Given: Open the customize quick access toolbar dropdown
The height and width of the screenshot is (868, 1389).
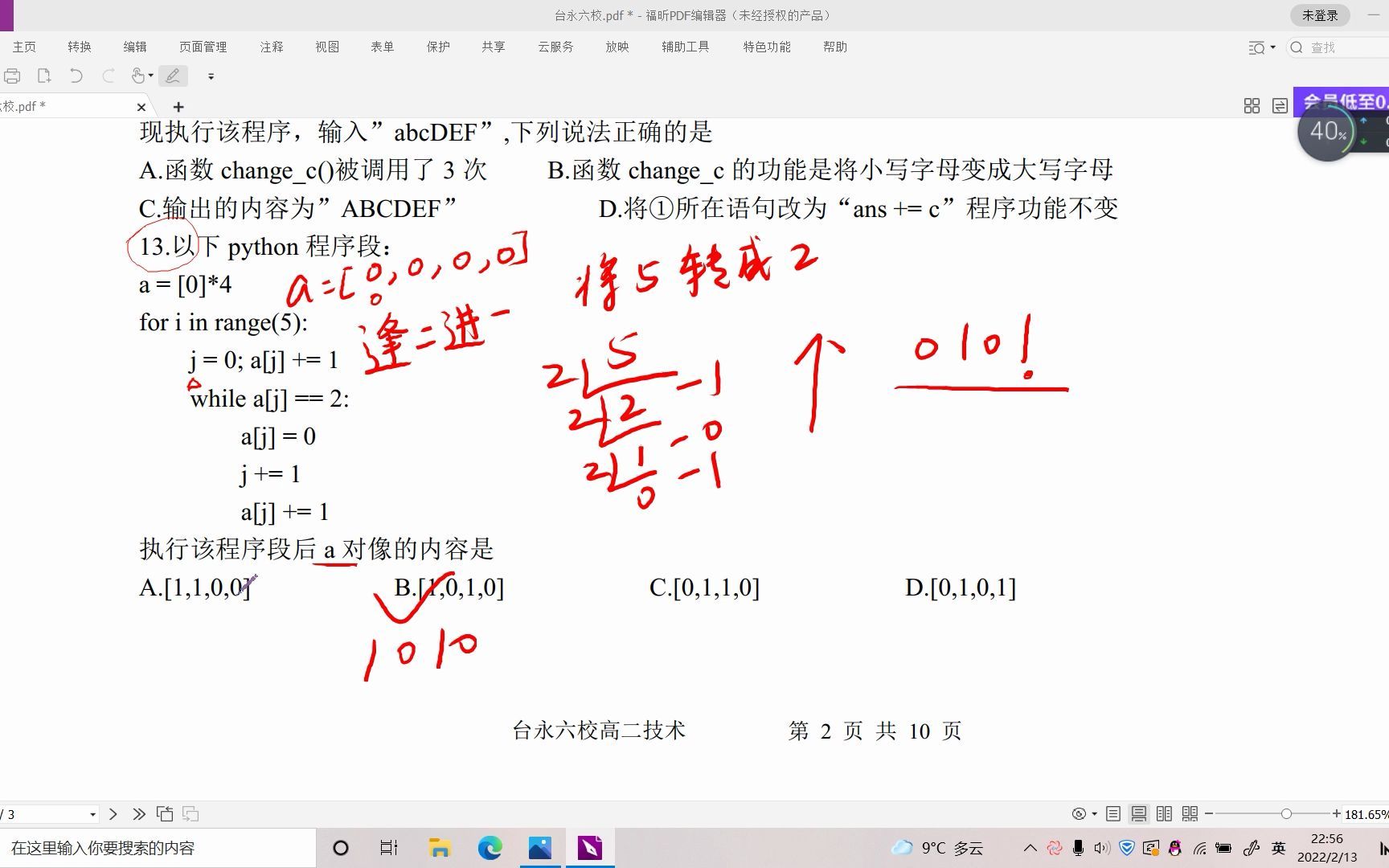Looking at the screenshot, I should point(211,76).
